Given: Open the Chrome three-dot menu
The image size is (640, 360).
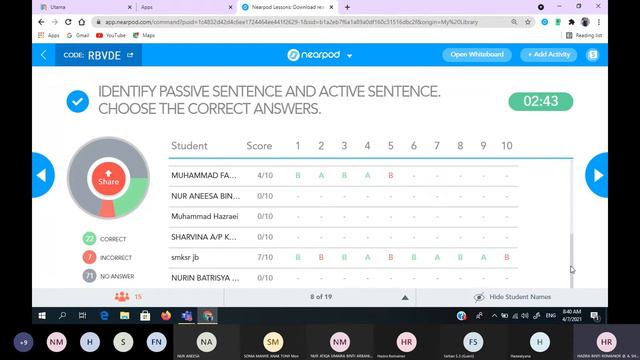Looking at the screenshot, I should (x=599, y=22).
